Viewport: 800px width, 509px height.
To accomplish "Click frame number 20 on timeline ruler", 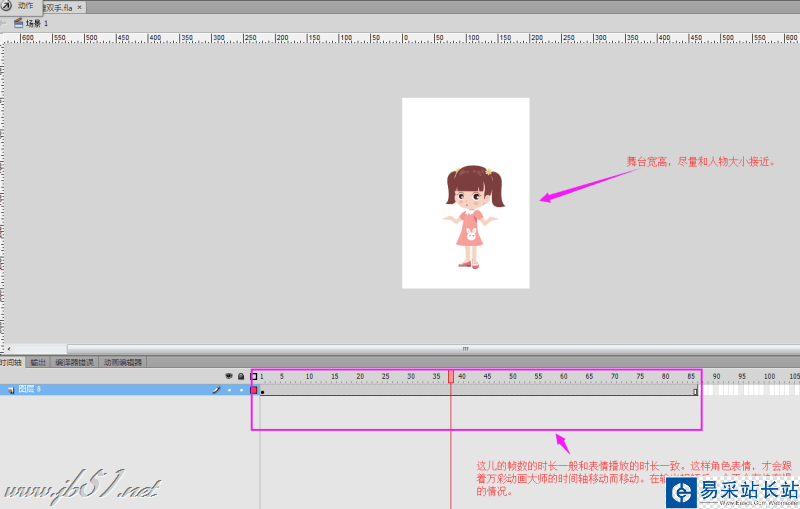I will (x=360, y=376).
